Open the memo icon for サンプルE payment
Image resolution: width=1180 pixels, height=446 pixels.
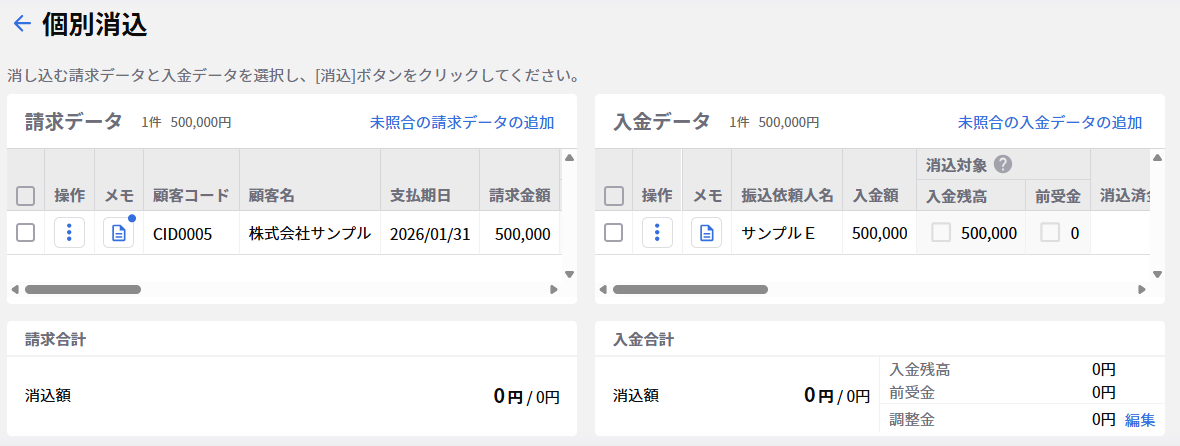[706, 233]
